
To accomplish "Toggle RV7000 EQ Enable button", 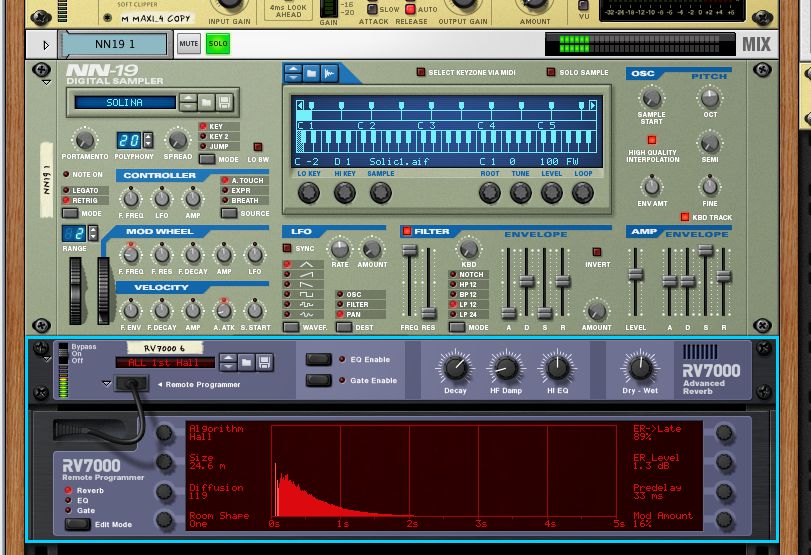I will (319, 359).
